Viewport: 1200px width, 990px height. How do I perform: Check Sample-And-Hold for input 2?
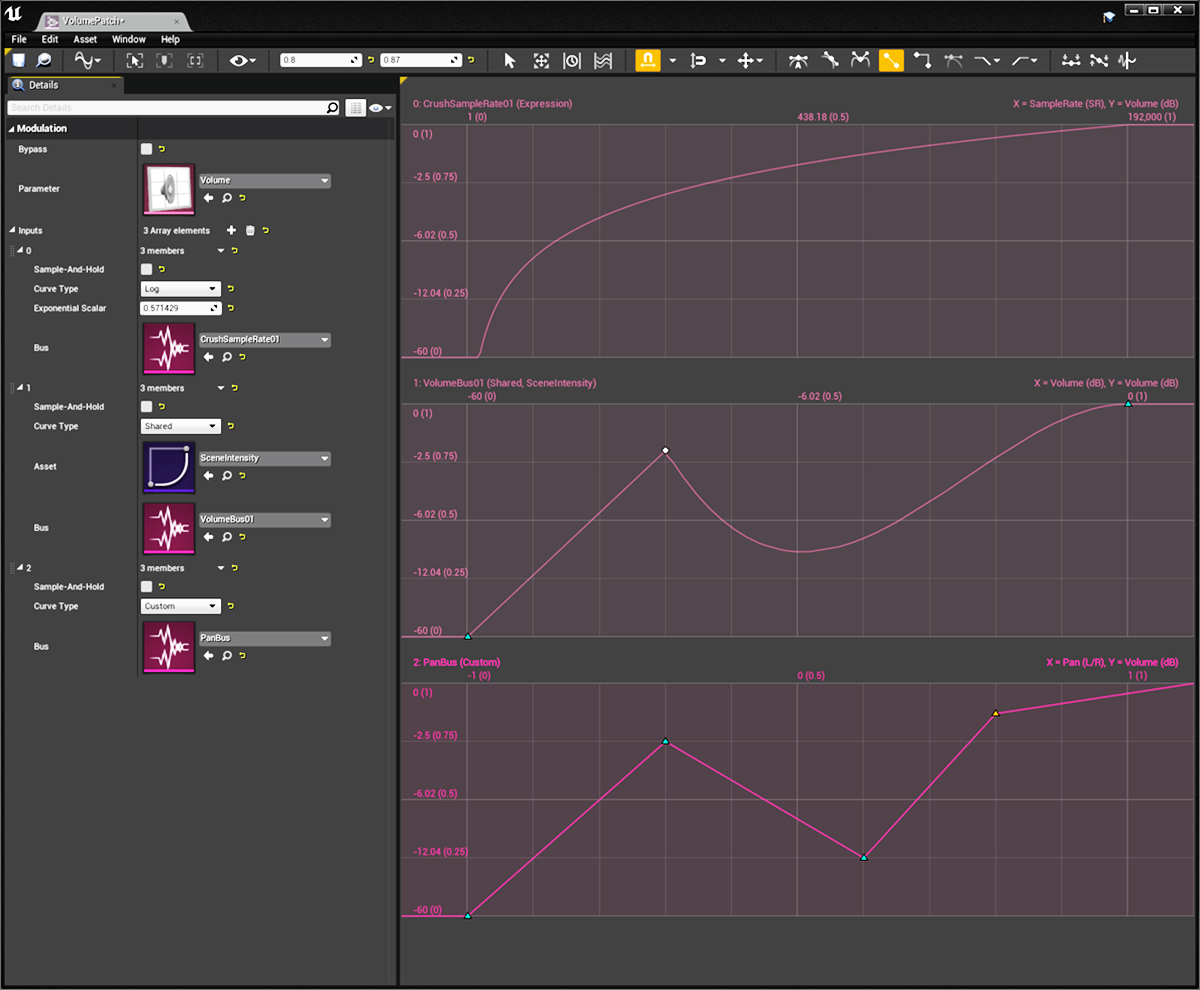click(x=147, y=587)
